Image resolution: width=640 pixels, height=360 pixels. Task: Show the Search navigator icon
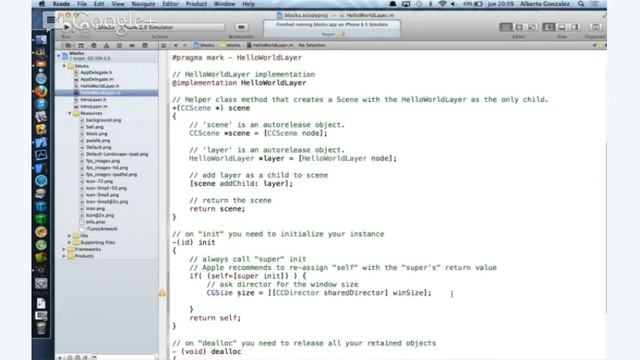tap(93, 45)
